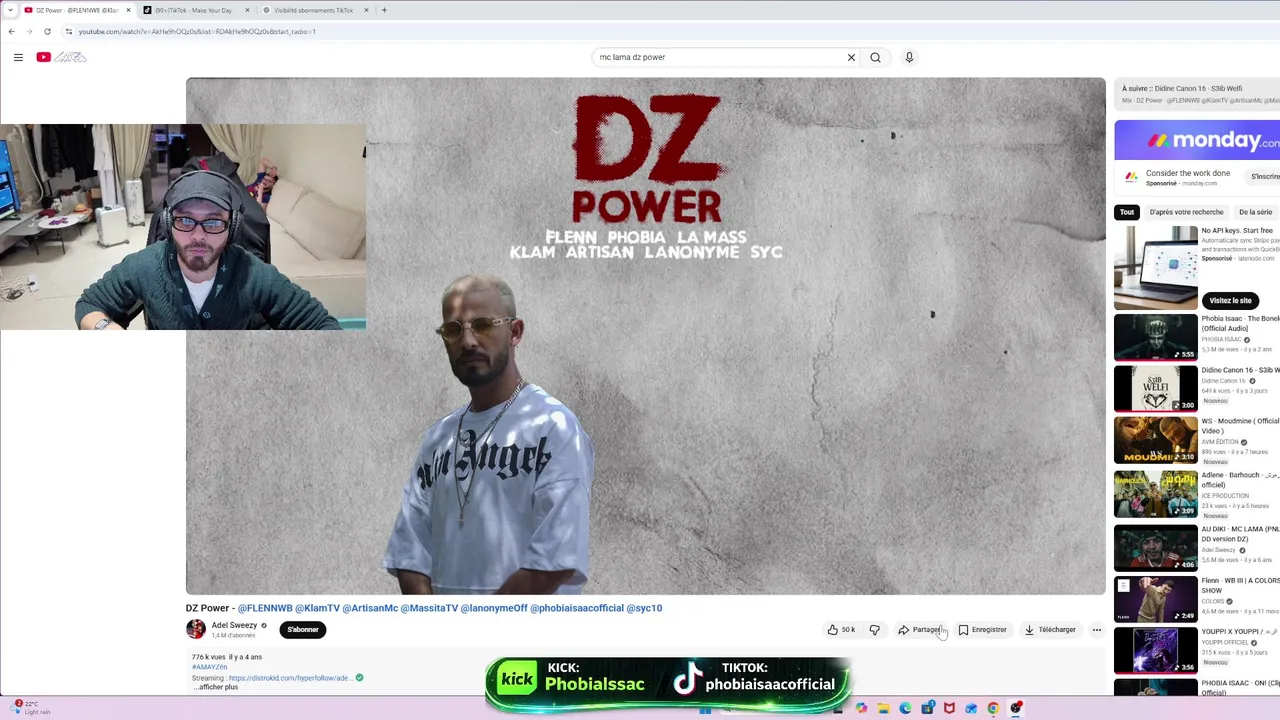Open the À suivre mix panel
Image resolution: width=1280 pixels, height=720 pixels.
(x=1197, y=94)
